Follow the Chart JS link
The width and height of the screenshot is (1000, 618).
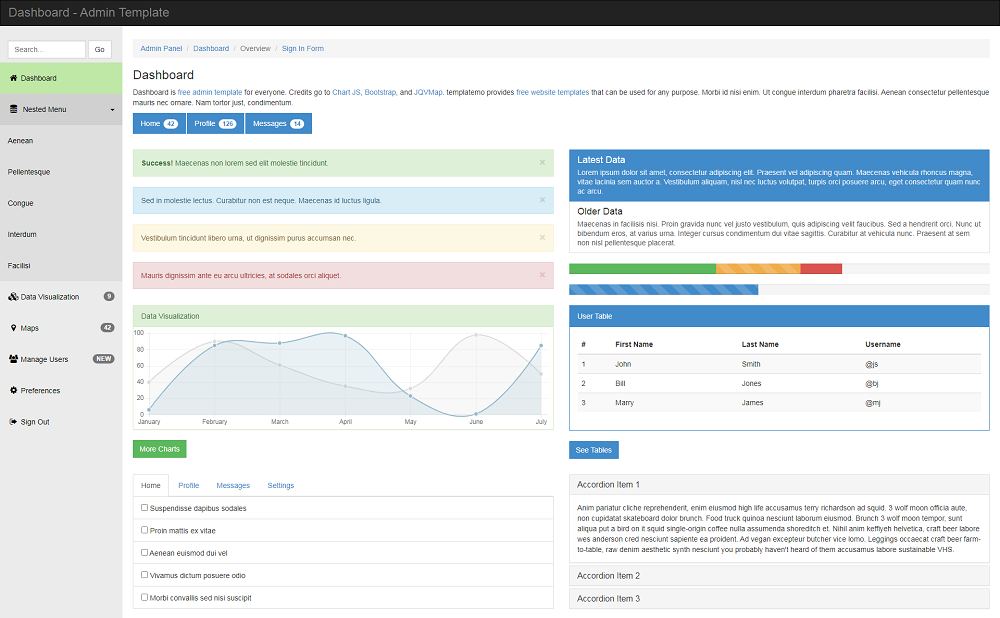tap(346, 92)
